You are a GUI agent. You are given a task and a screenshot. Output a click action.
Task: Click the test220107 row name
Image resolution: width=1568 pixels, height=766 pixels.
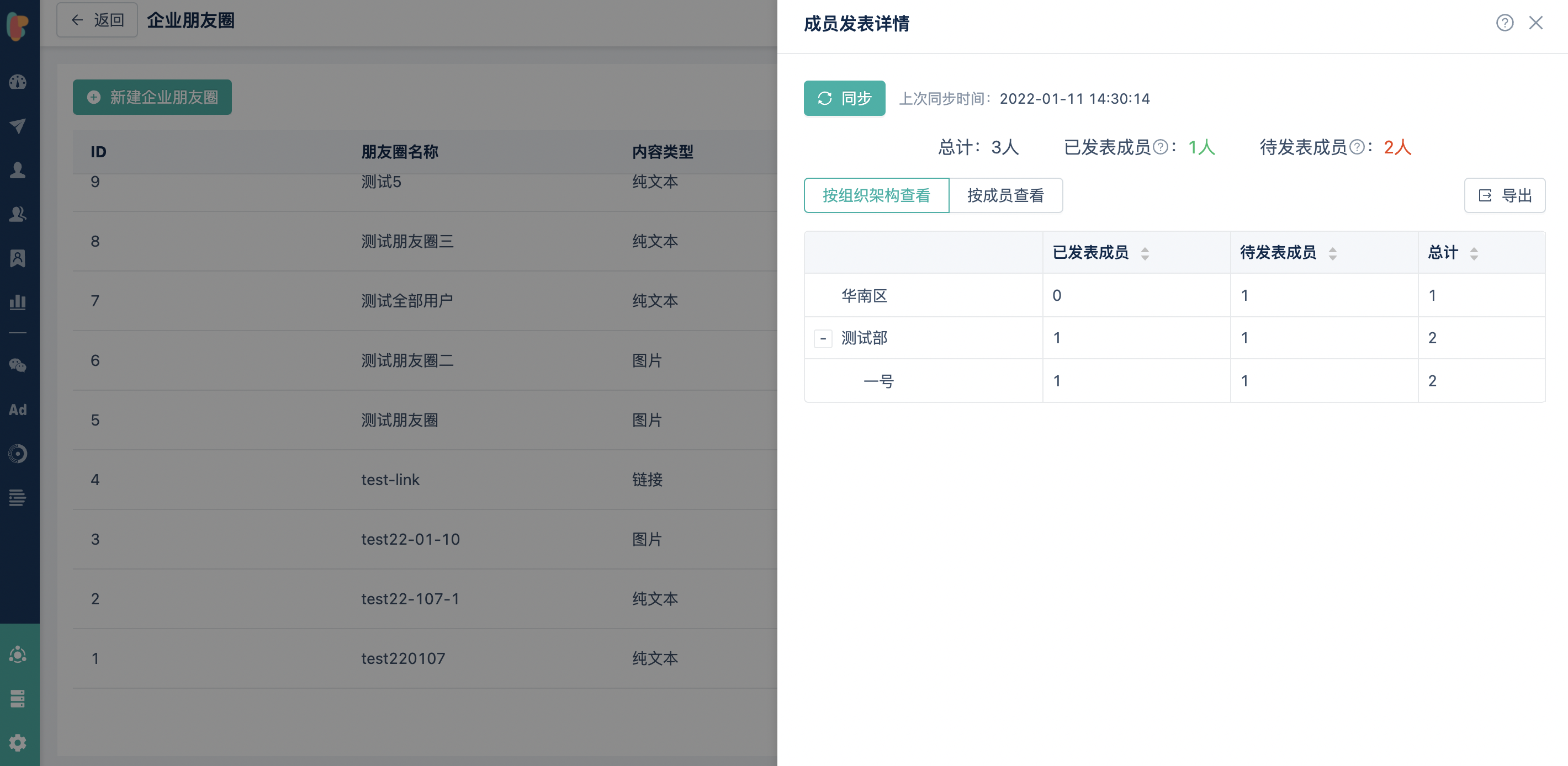(403, 659)
